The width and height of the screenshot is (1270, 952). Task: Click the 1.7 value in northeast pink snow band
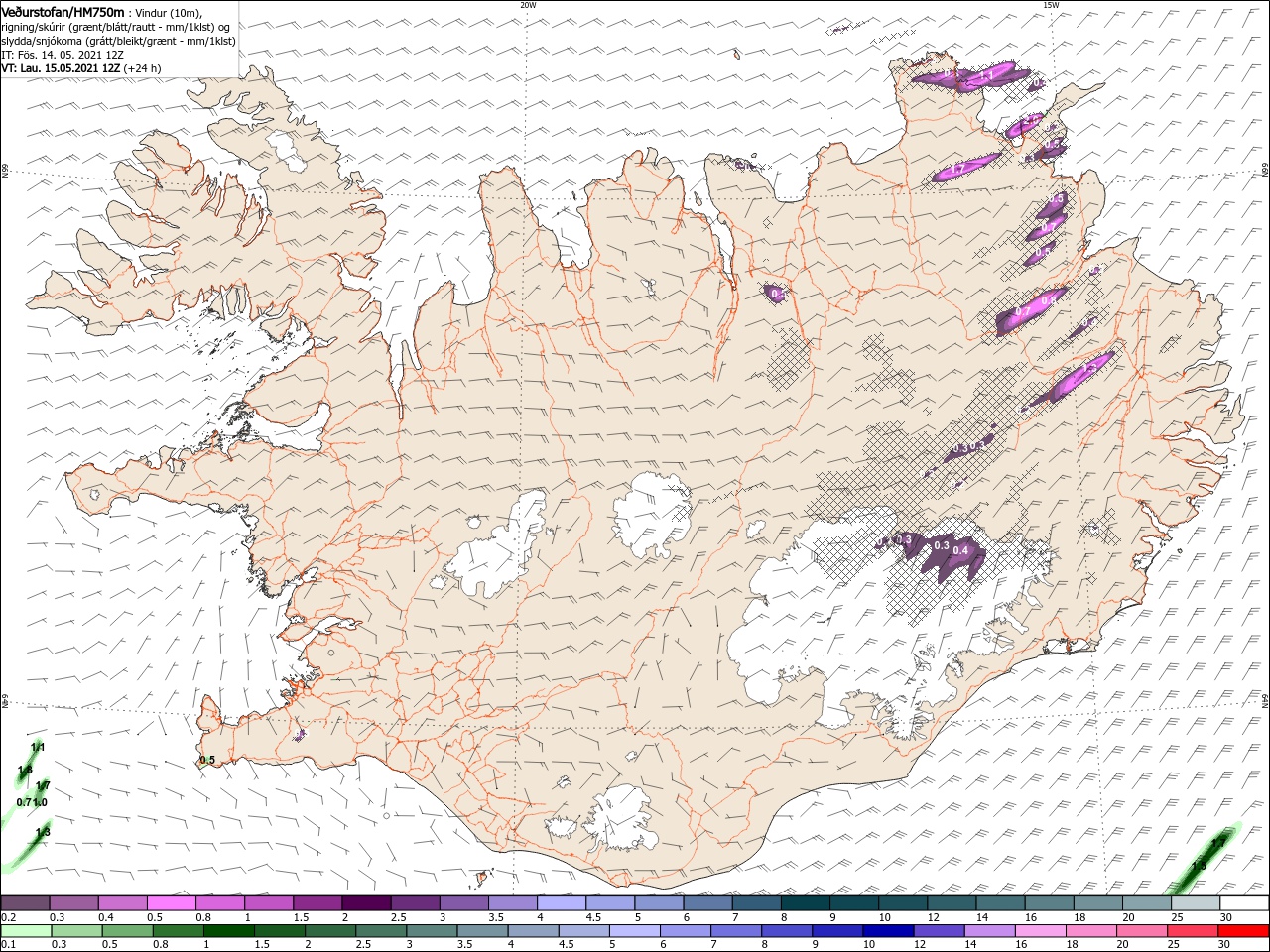pyautogui.click(x=958, y=171)
